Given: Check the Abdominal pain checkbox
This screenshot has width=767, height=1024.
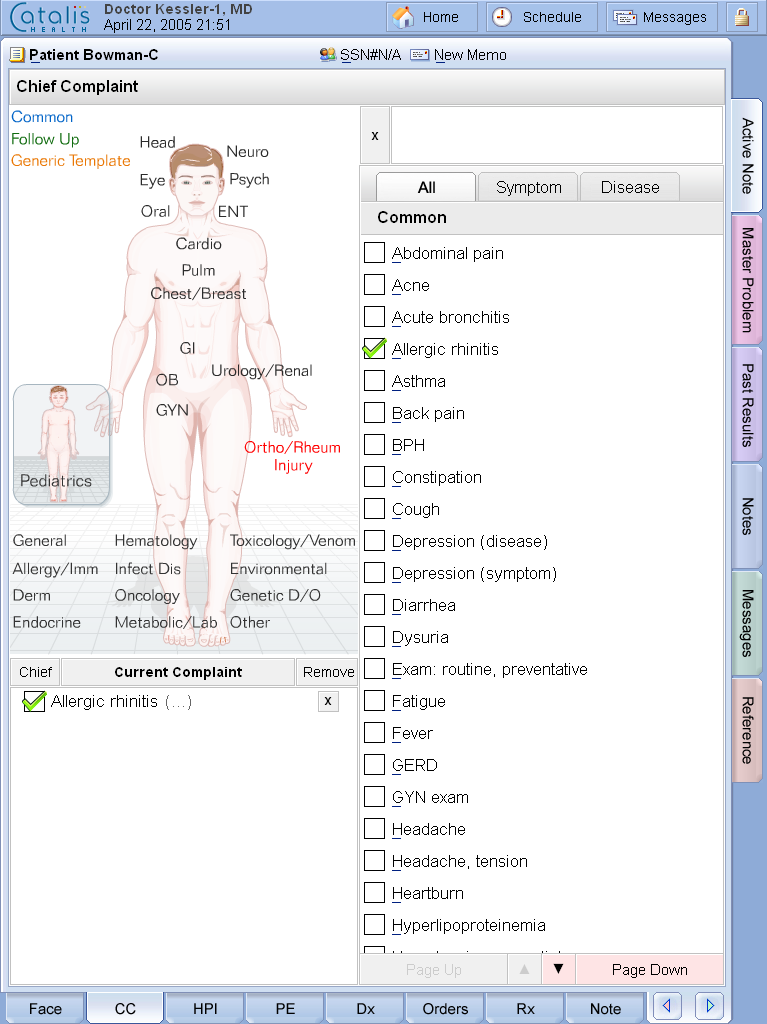Looking at the screenshot, I should coord(374,253).
